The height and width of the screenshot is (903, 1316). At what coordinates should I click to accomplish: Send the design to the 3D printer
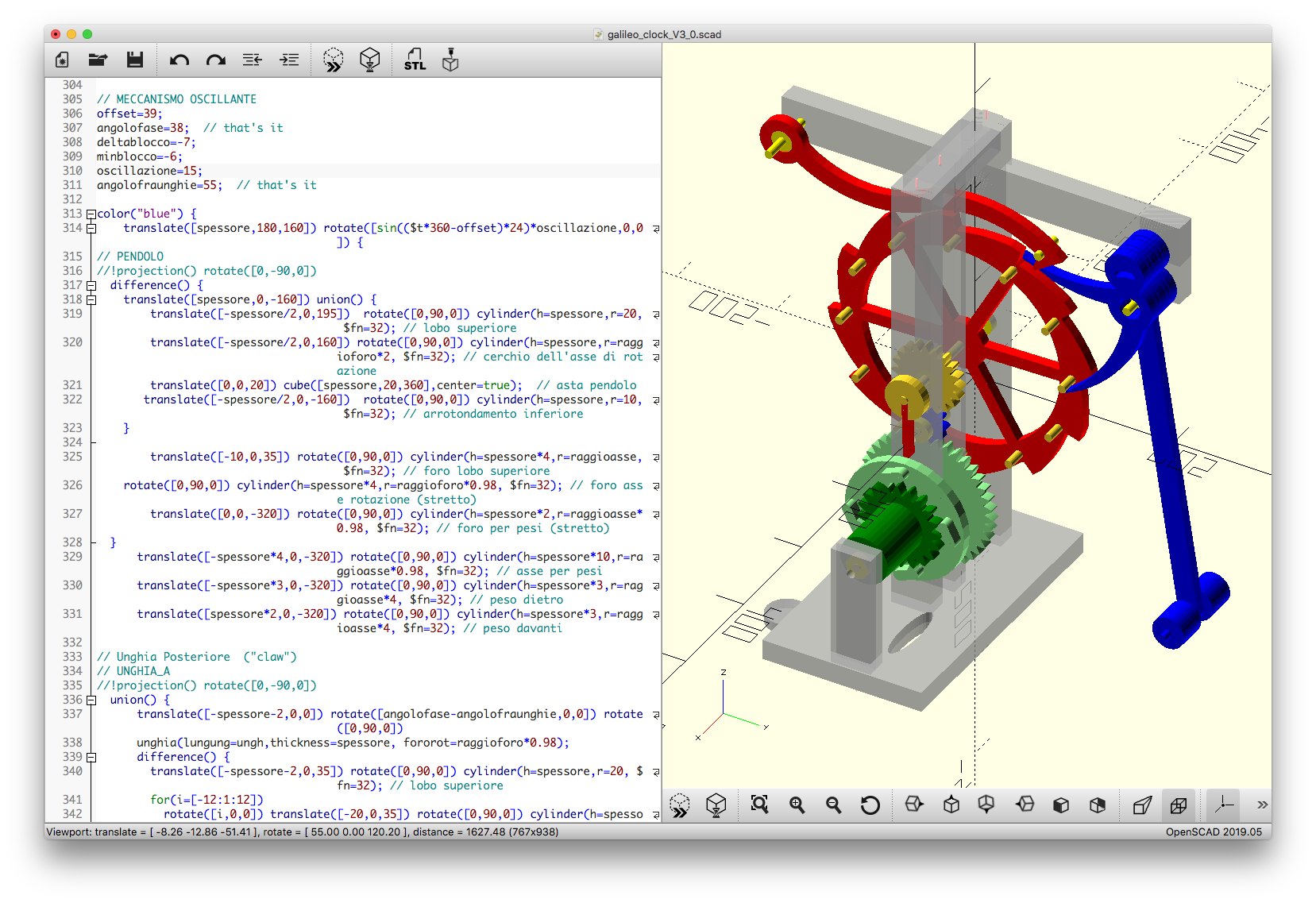point(450,60)
